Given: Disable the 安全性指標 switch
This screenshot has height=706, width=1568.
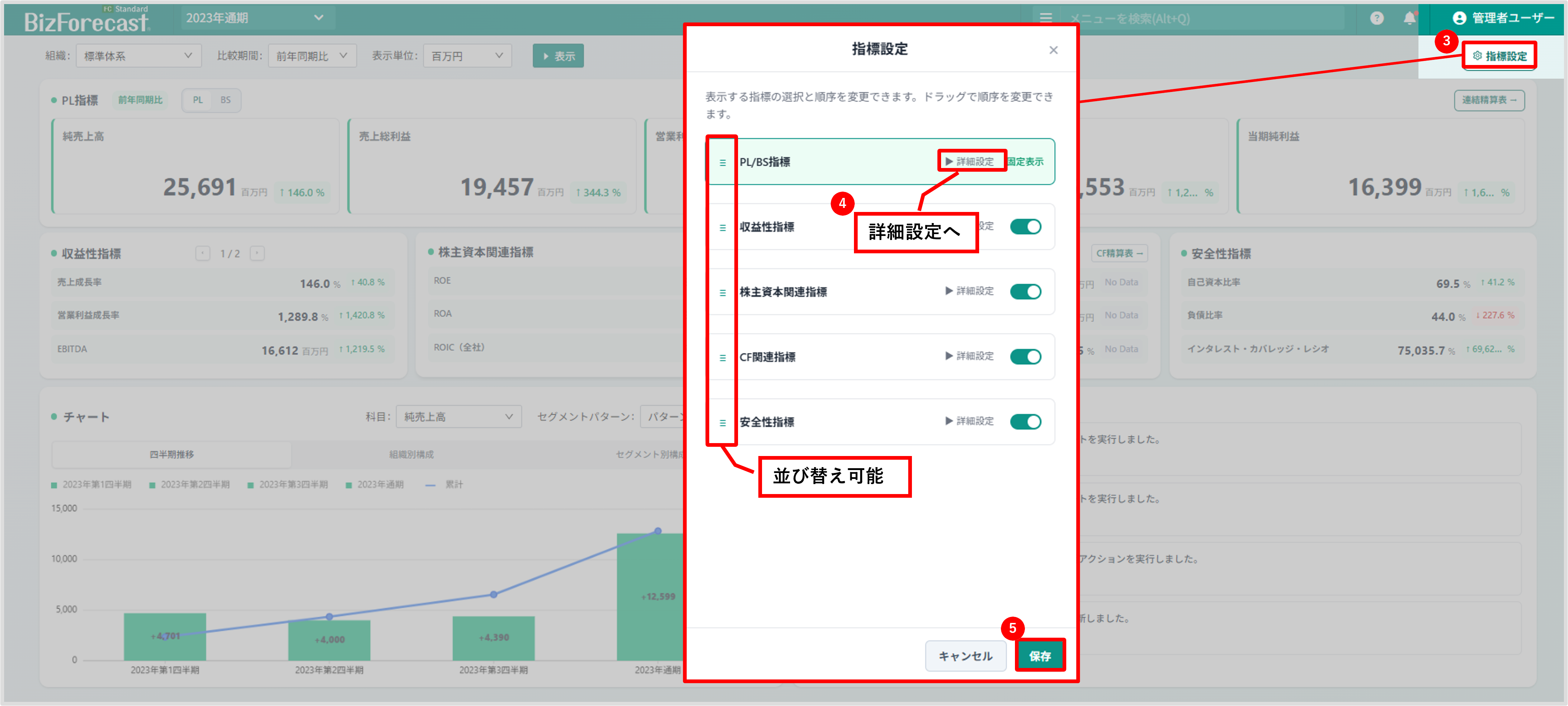Looking at the screenshot, I should point(1026,421).
